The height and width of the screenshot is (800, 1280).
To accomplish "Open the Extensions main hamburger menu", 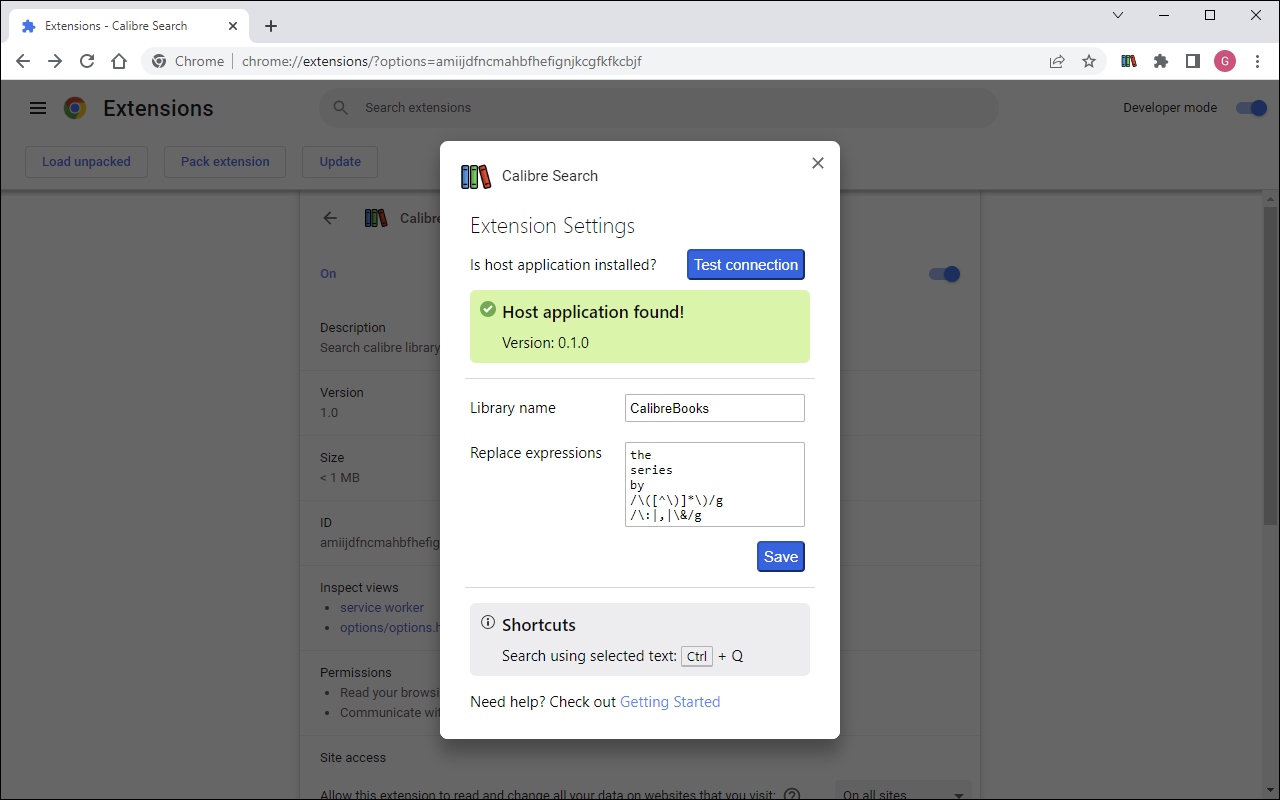I will pos(38,108).
